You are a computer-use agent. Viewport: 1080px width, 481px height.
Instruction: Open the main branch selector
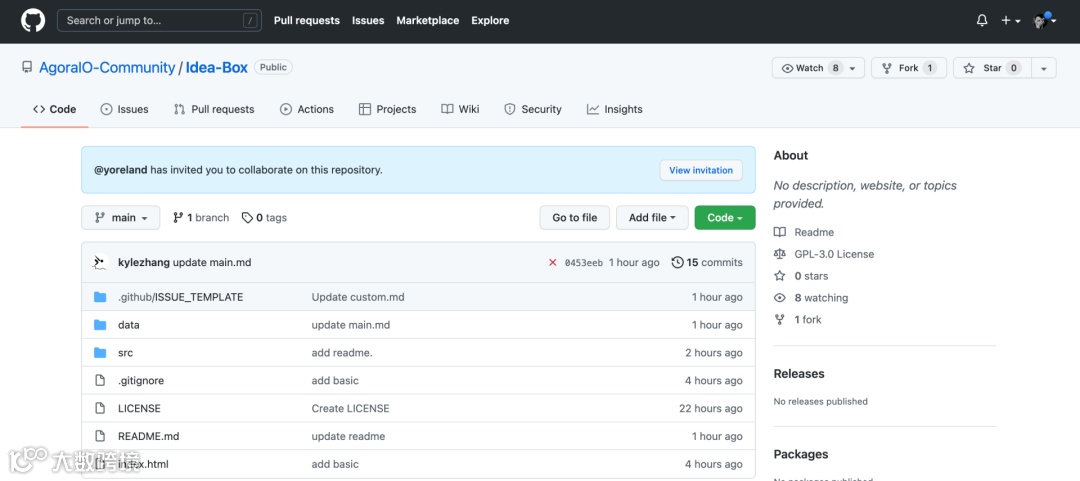[121, 218]
